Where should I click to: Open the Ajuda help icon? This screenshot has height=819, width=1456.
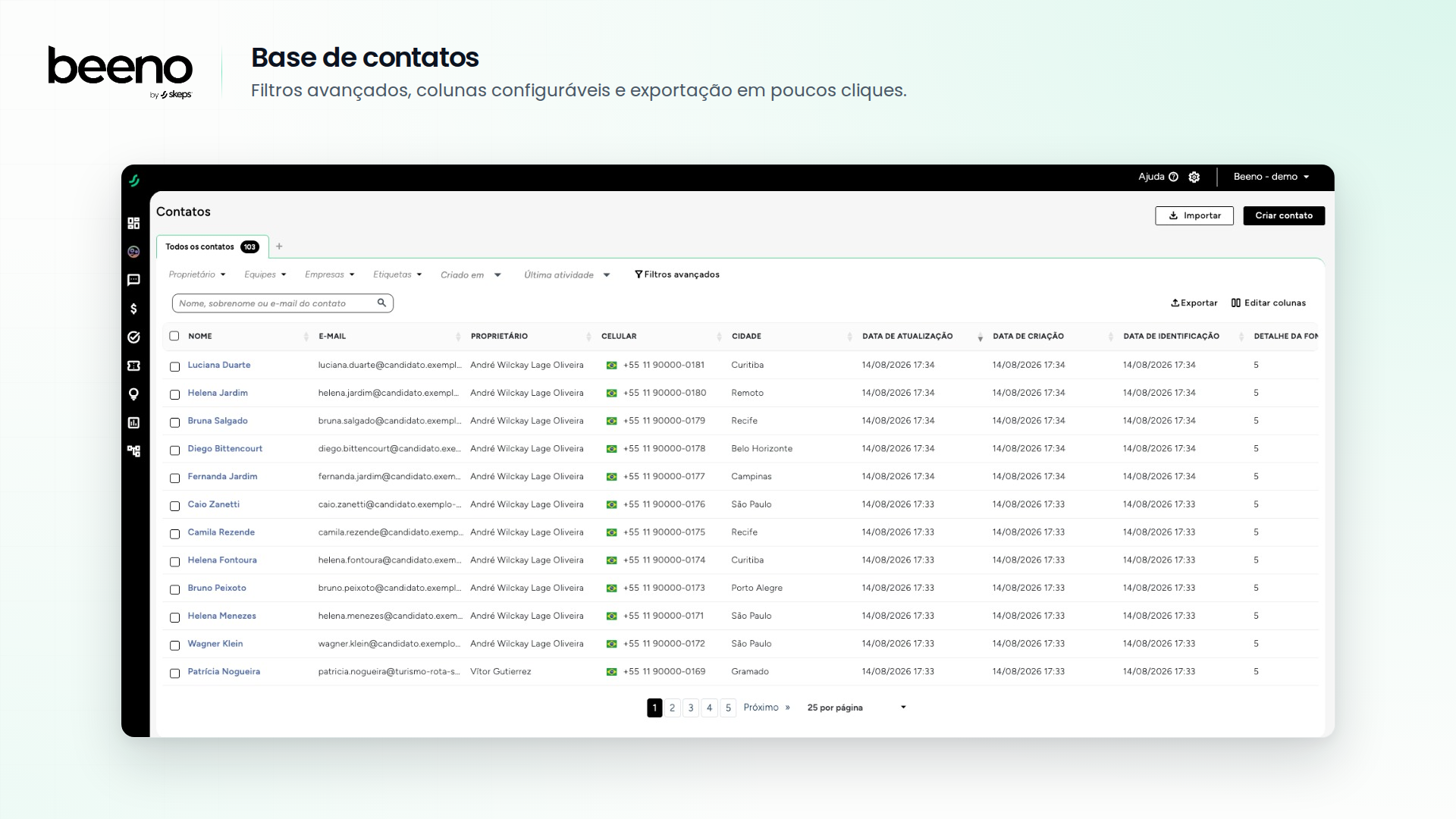click(x=1173, y=177)
